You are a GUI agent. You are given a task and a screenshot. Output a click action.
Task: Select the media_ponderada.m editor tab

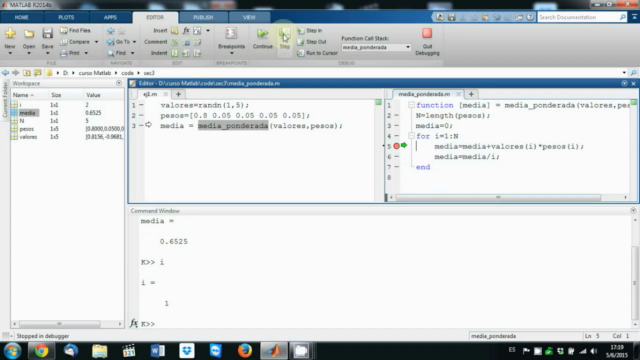point(424,94)
